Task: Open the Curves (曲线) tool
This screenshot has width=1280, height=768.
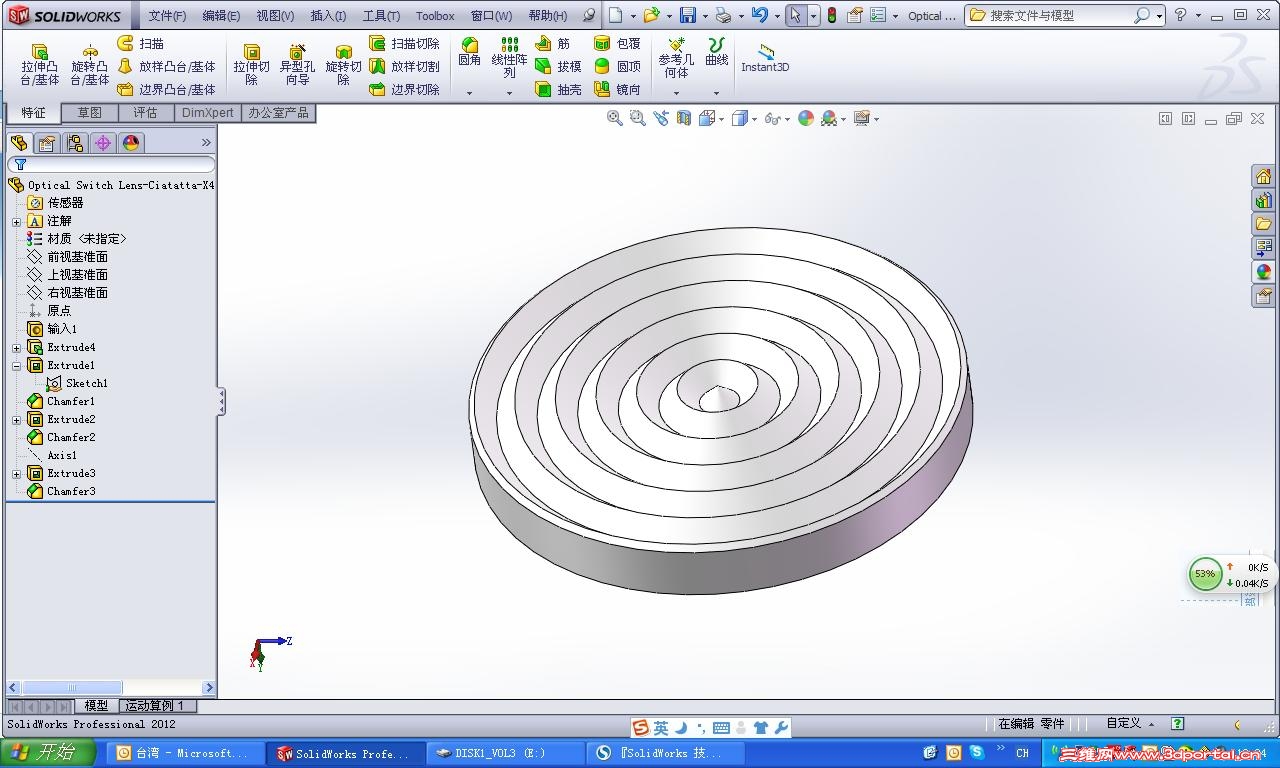Action: click(717, 52)
